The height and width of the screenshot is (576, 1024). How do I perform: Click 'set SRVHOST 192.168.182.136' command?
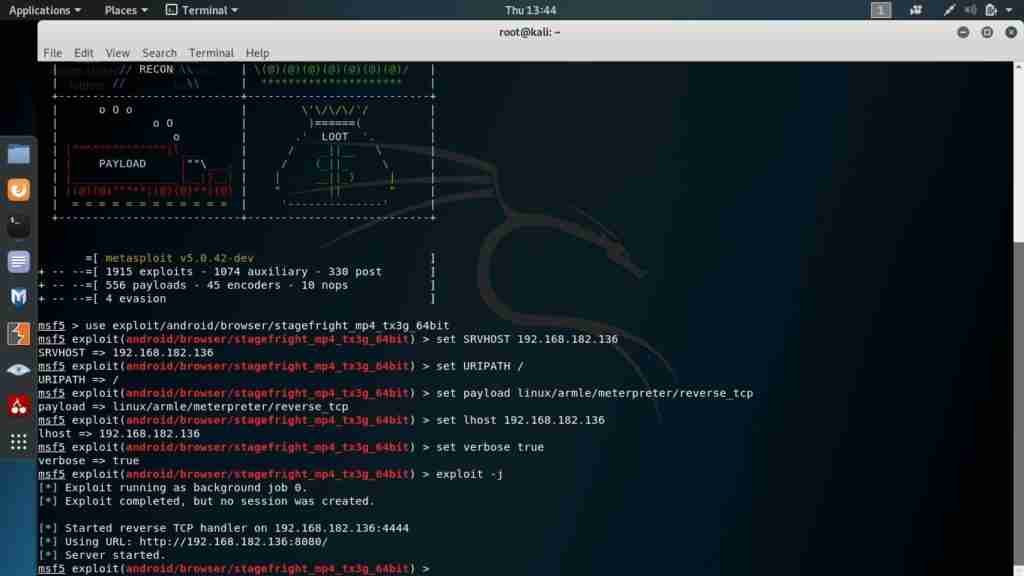point(527,339)
